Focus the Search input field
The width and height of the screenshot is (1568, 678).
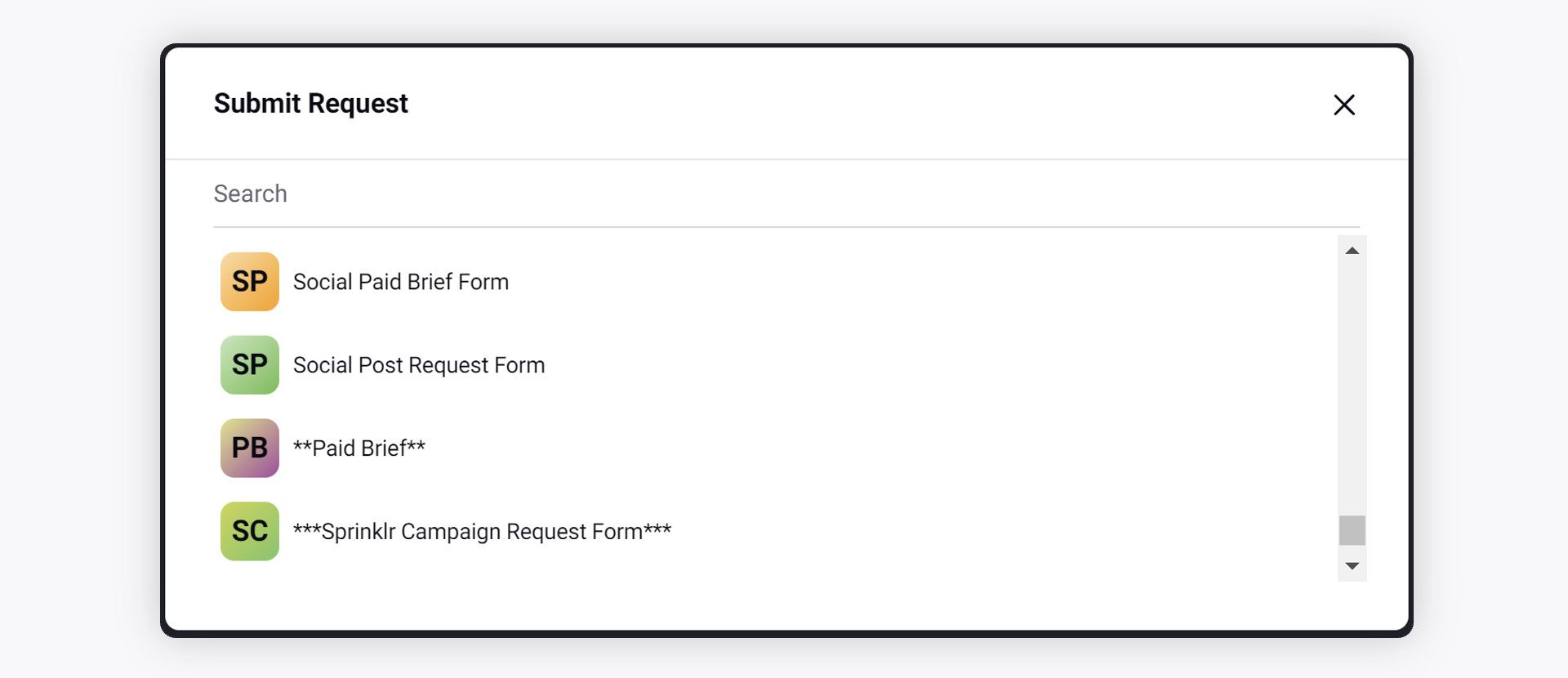click(x=786, y=194)
